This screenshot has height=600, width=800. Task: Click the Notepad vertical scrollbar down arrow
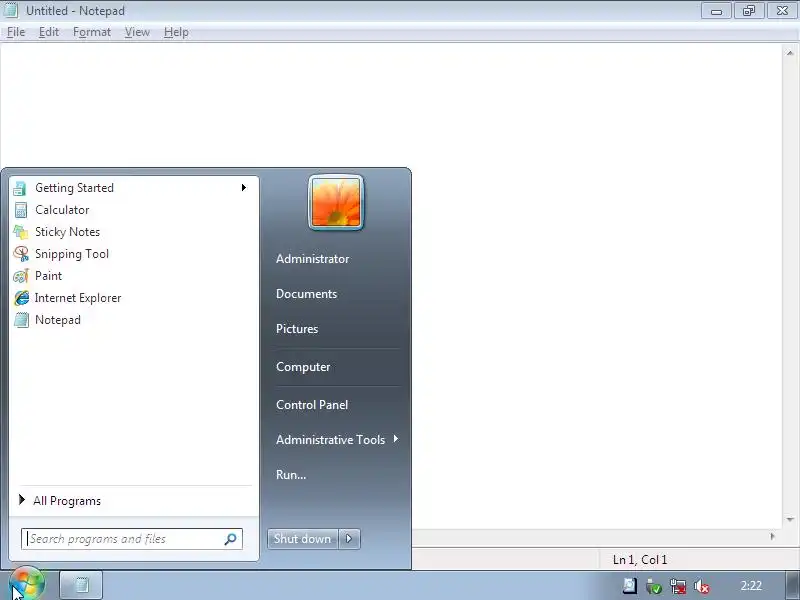pyautogui.click(x=790, y=520)
